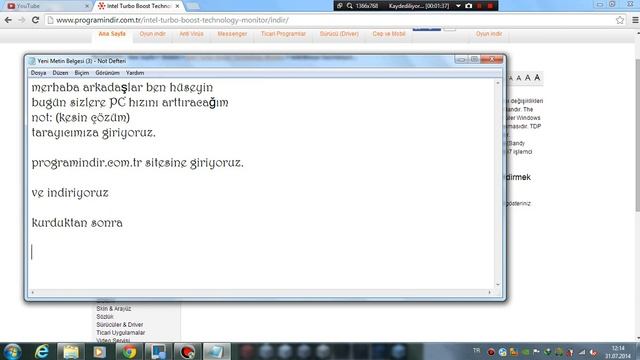The width and height of the screenshot is (640, 360).
Task: Open the Ana Sayfa site tab
Action: pyautogui.click(x=112, y=34)
